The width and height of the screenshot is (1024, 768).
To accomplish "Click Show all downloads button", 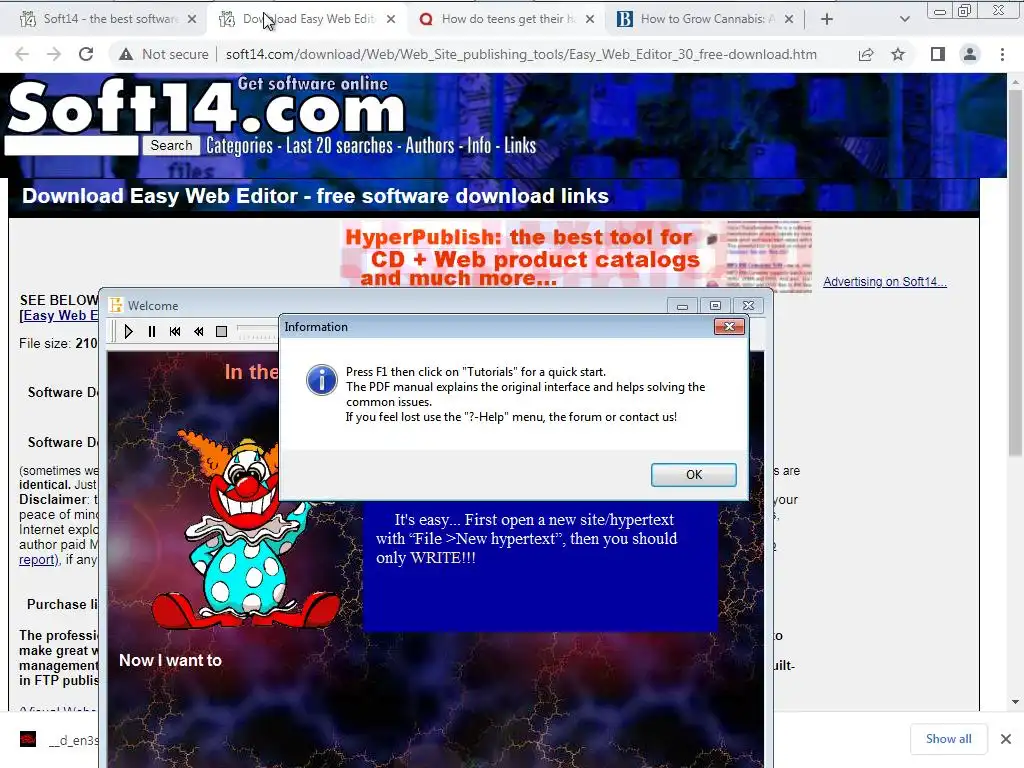I will click(948, 739).
